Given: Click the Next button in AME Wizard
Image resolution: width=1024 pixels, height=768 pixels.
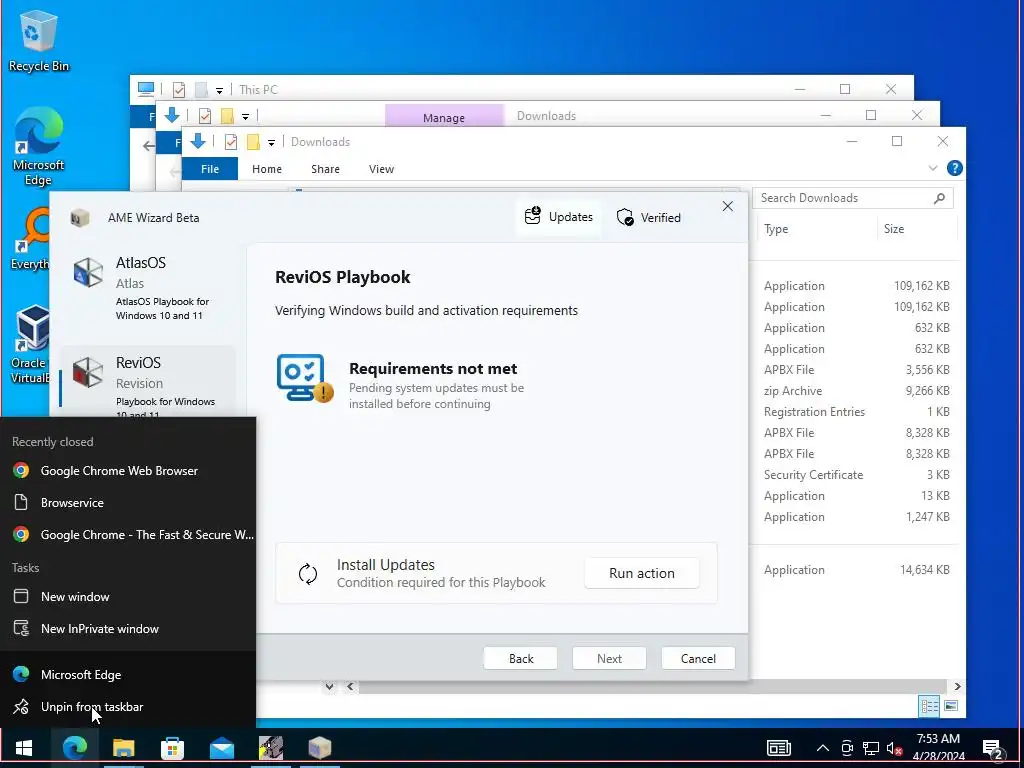Looking at the screenshot, I should coord(609,658).
